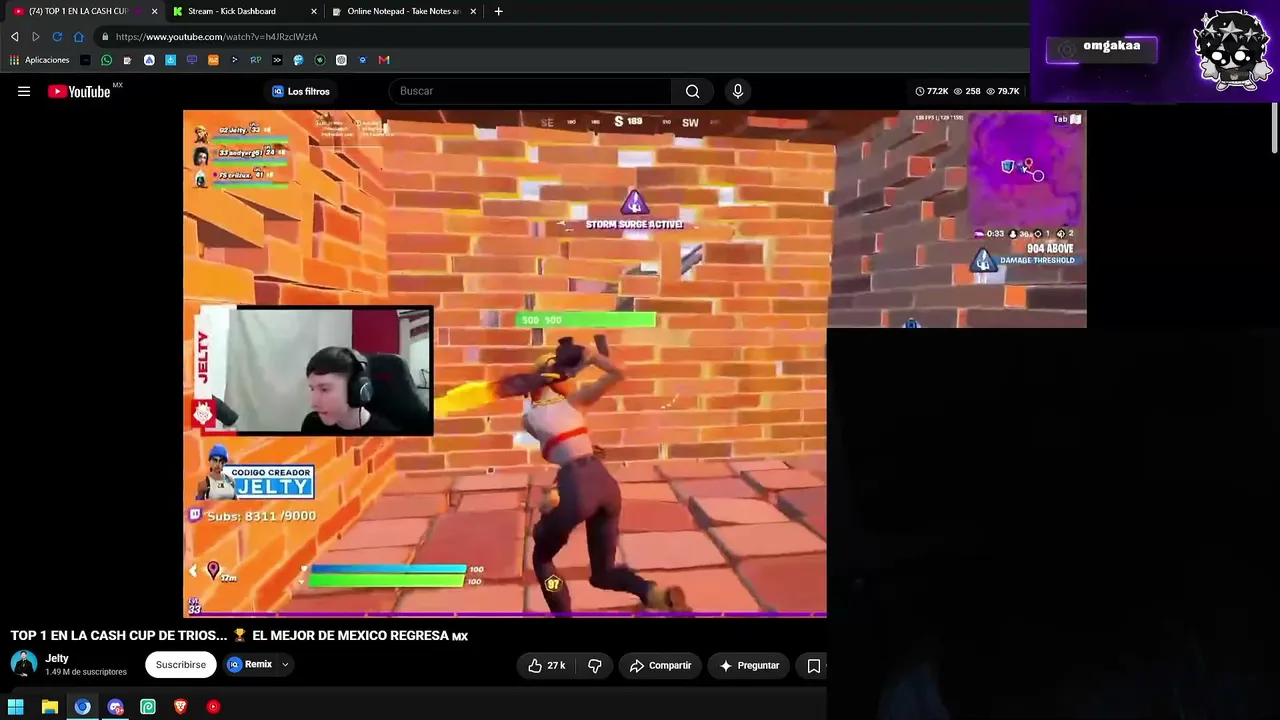Open Brave browser from the taskbar
The image size is (1280, 720).
(180, 707)
